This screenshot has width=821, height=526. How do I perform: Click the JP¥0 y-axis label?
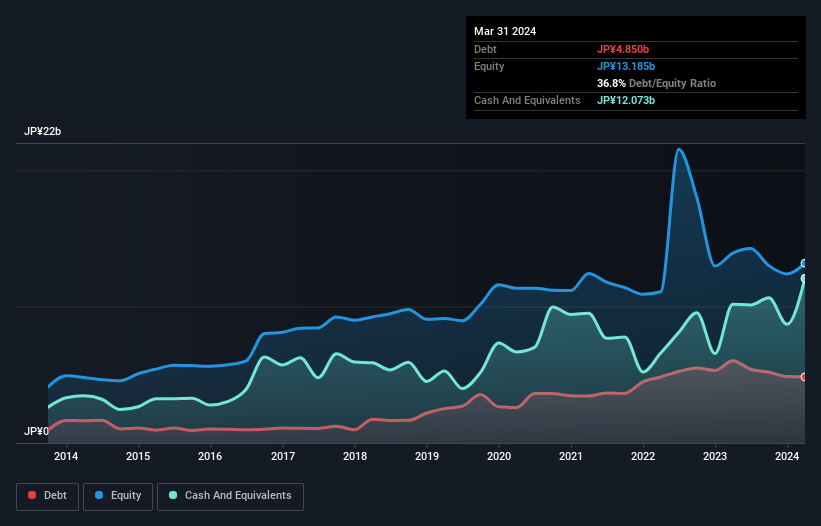pos(36,431)
